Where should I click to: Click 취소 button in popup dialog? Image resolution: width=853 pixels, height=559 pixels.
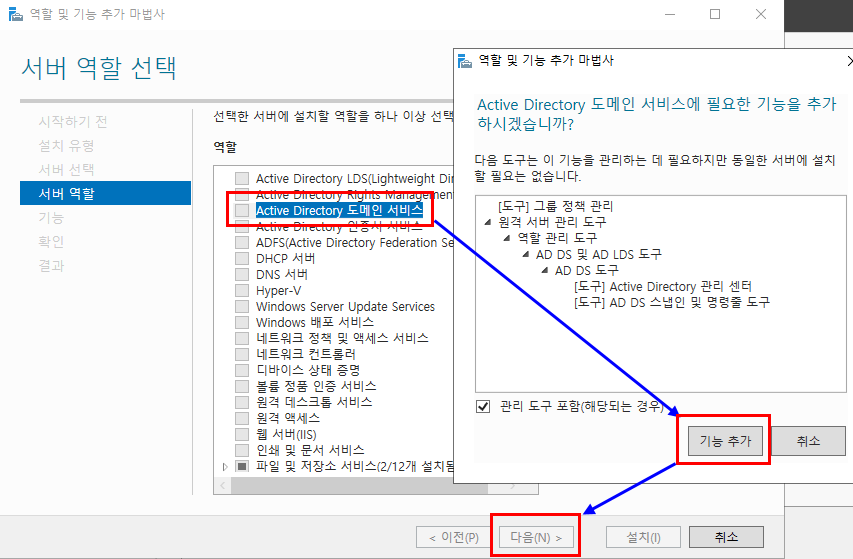point(808,440)
